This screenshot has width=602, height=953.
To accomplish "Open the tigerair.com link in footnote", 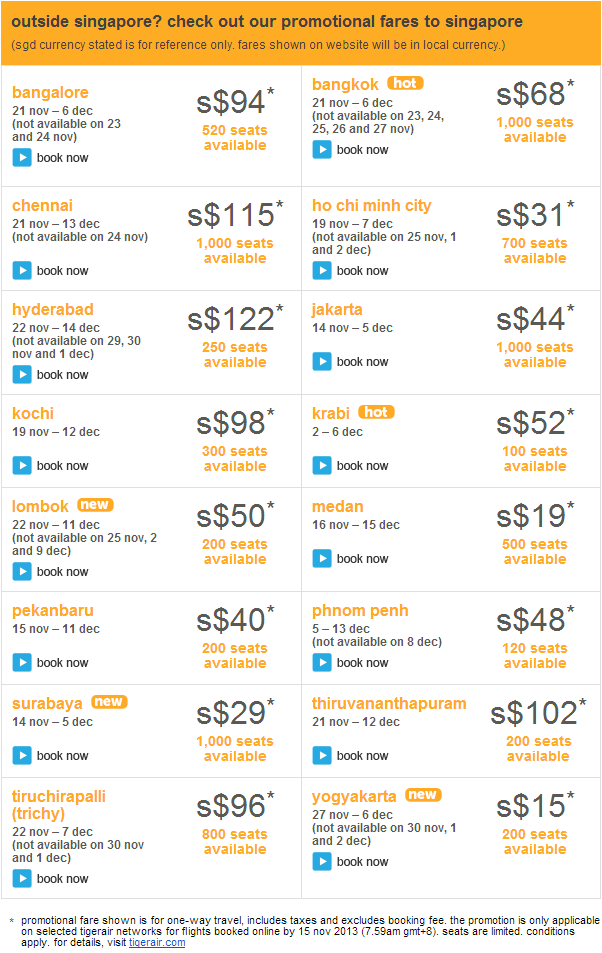I will pos(157,942).
